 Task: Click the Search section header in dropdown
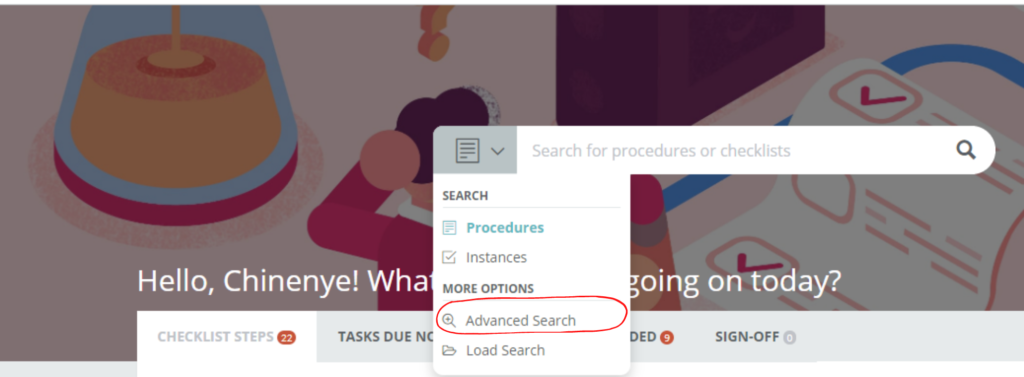tap(465, 195)
